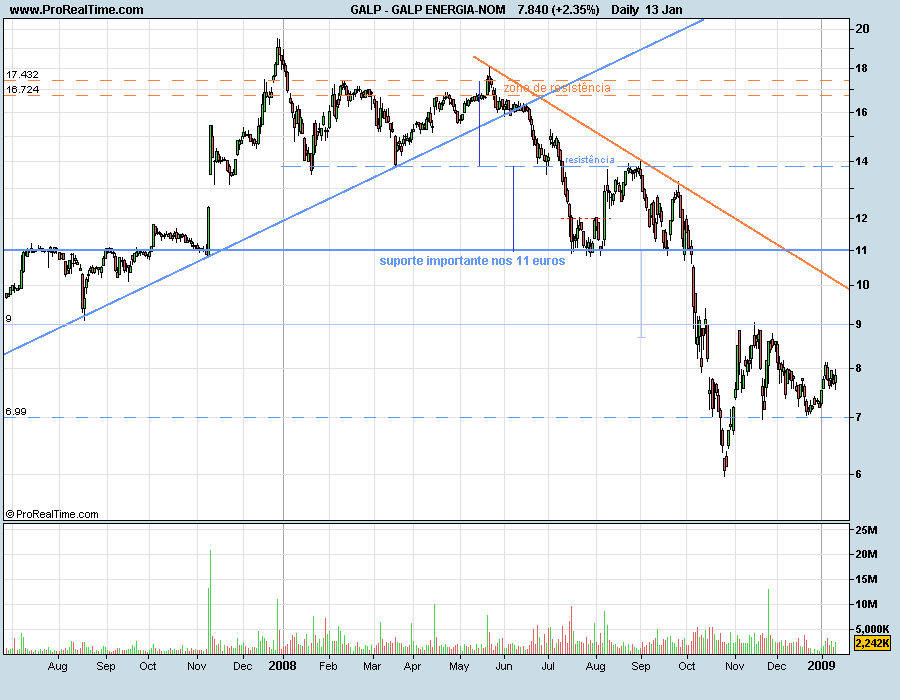Click the 6.99 support level label
This screenshot has height=700, width=900.
pos(16,411)
